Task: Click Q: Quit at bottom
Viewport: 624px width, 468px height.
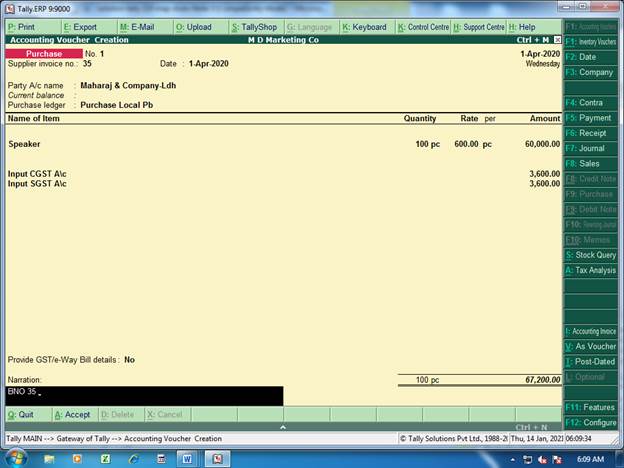Action: pyautogui.click(x=28, y=415)
